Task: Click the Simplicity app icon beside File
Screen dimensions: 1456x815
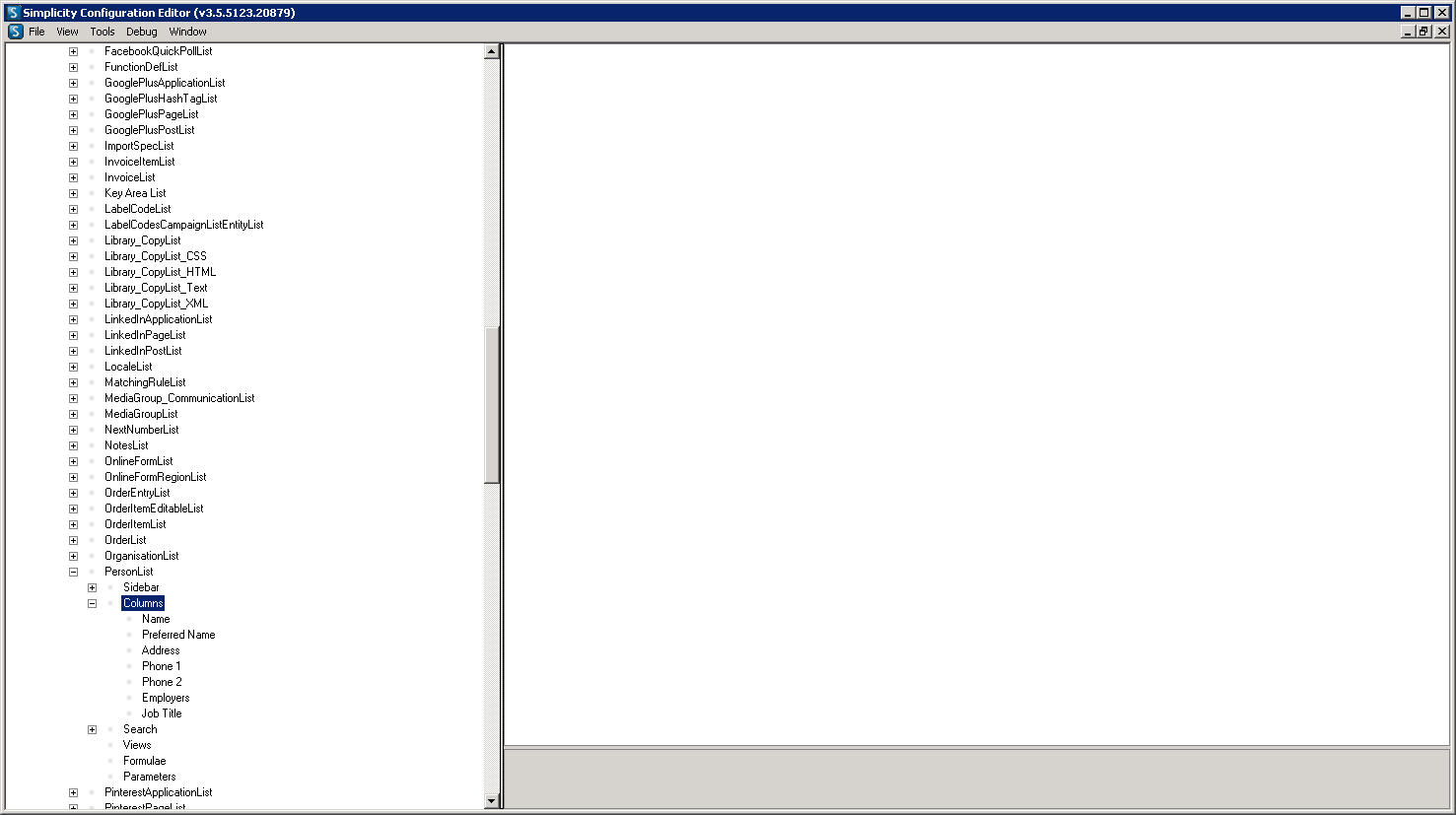Action: pos(16,32)
